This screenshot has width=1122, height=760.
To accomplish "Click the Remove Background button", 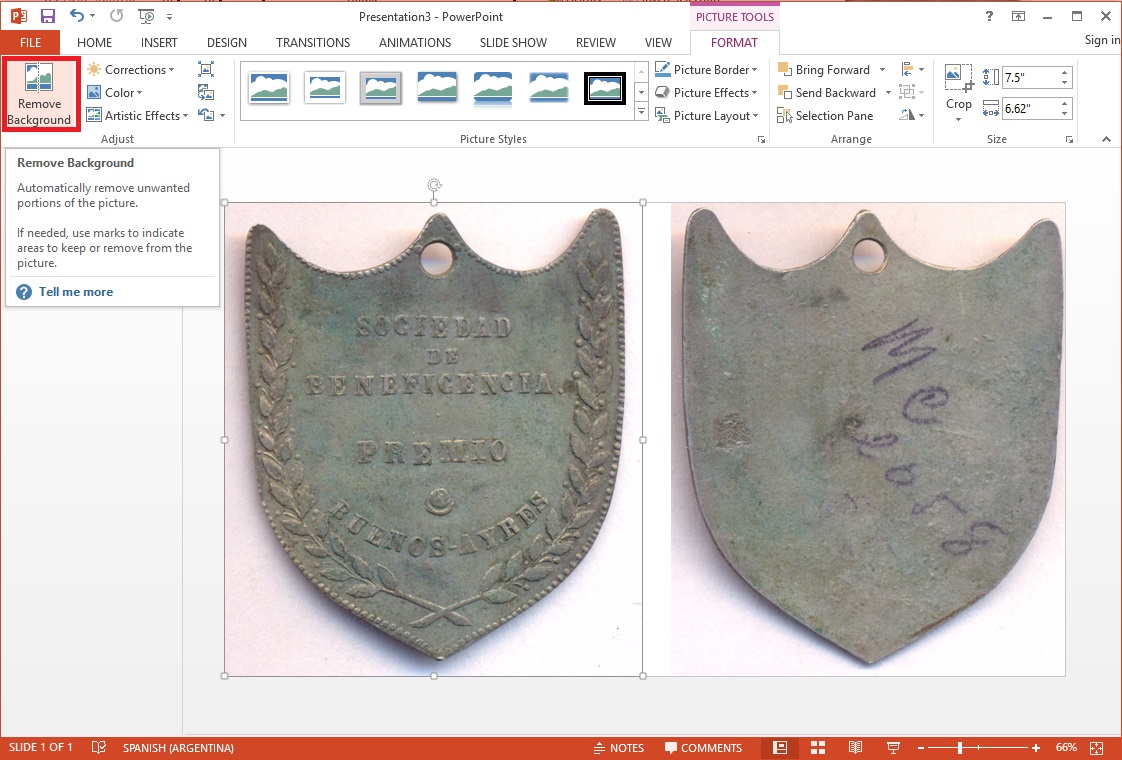I will pyautogui.click(x=39, y=95).
